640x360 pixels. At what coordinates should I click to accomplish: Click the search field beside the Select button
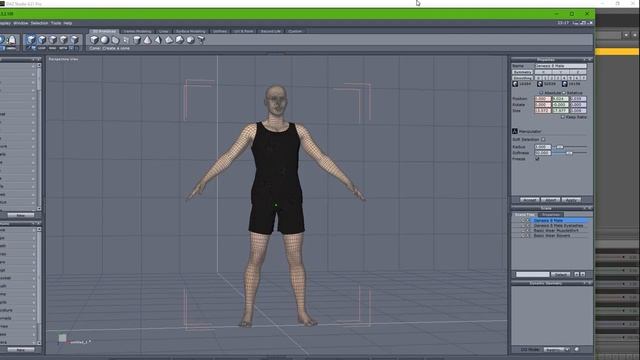(533, 274)
